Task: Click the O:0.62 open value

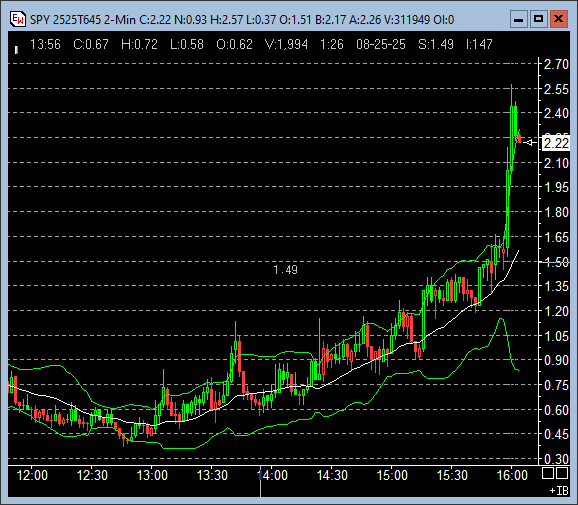Action: (234, 45)
